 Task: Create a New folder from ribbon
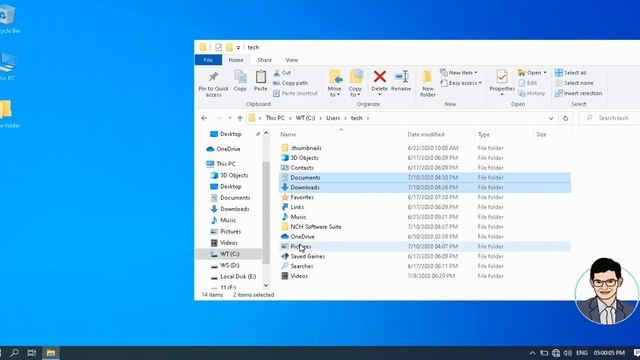pos(427,84)
